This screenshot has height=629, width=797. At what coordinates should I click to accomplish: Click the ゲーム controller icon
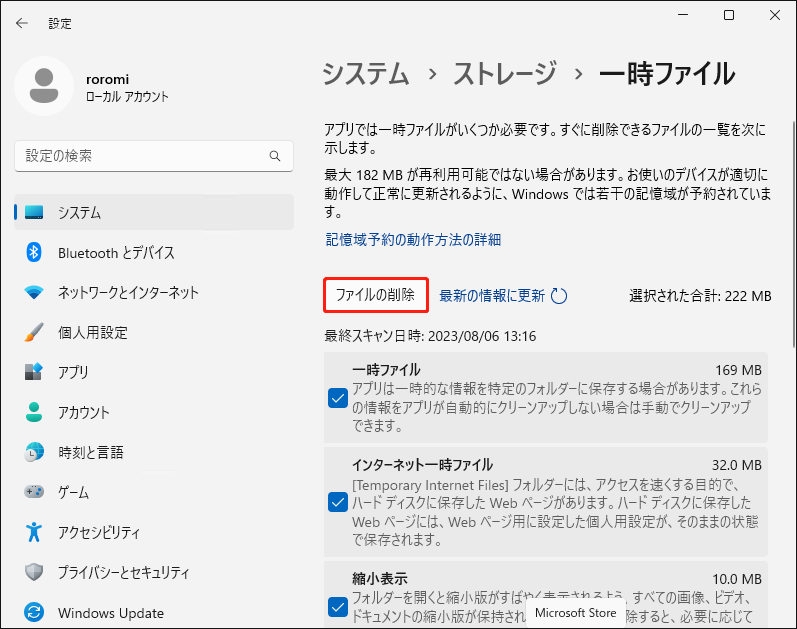click(x=34, y=492)
